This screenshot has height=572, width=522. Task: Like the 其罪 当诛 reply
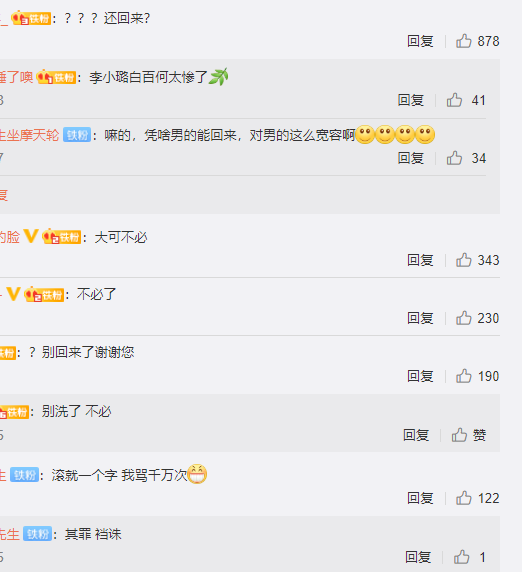click(461, 557)
